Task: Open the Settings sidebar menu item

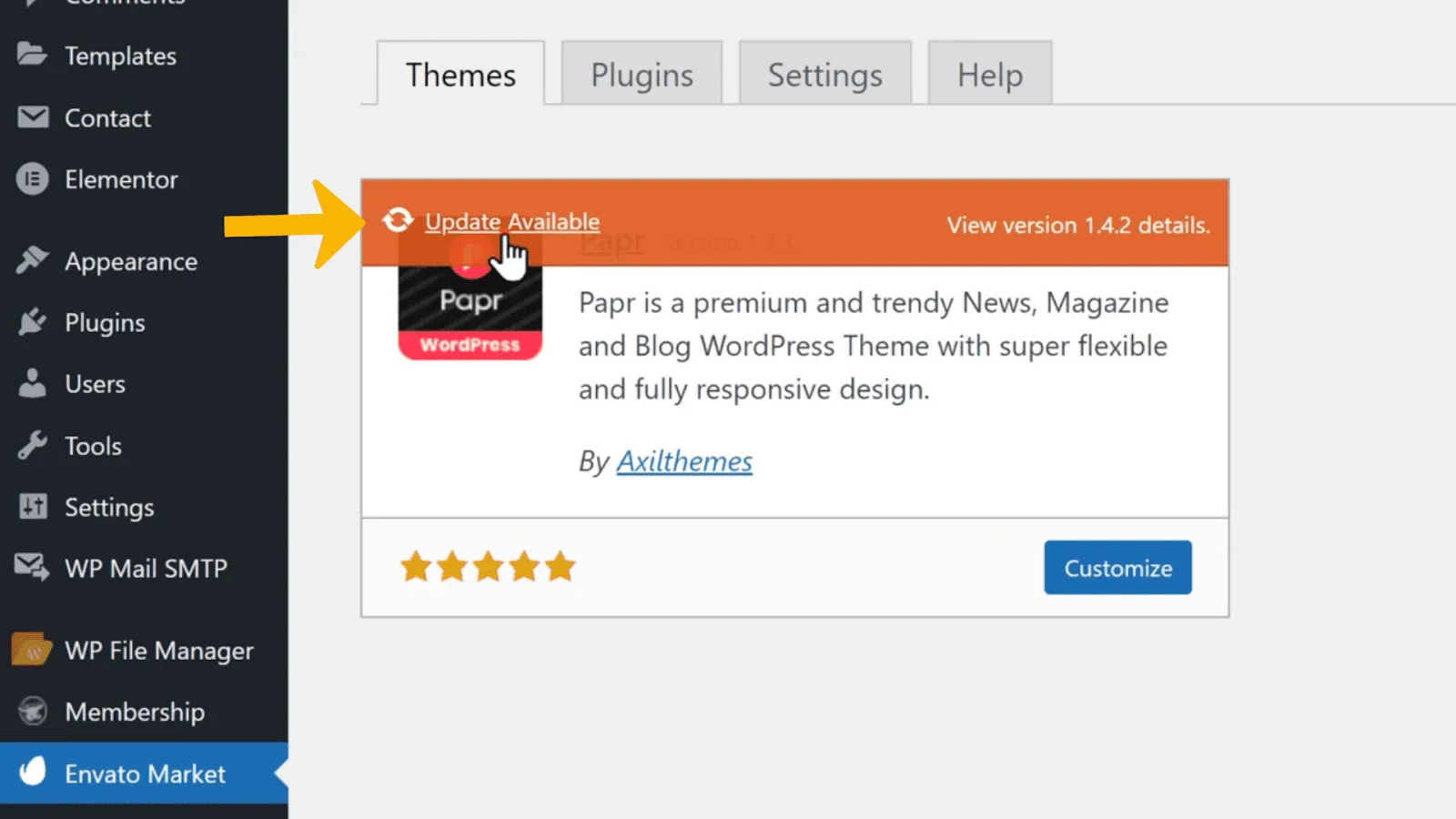Action: (x=108, y=507)
